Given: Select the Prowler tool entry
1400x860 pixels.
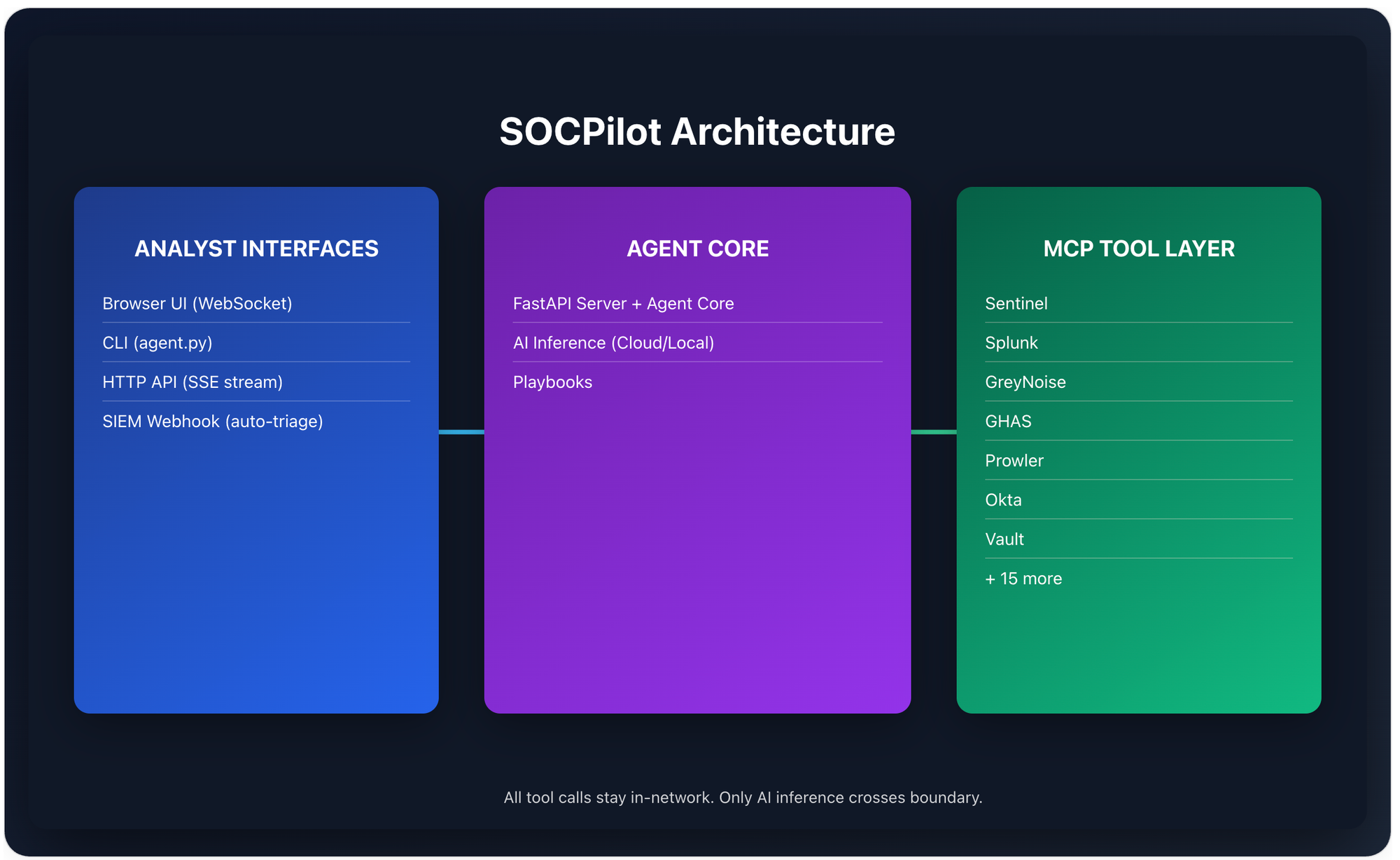Looking at the screenshot, I should (x=1014, y=460).
